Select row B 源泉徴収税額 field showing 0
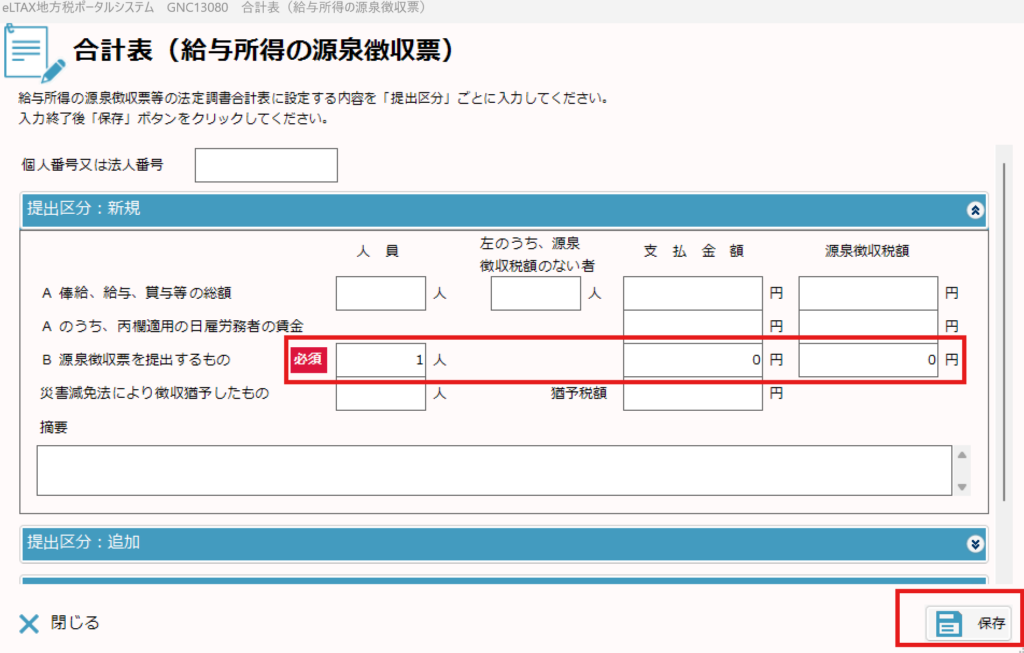The image size is (1024, 653). (x=868, y=359)
